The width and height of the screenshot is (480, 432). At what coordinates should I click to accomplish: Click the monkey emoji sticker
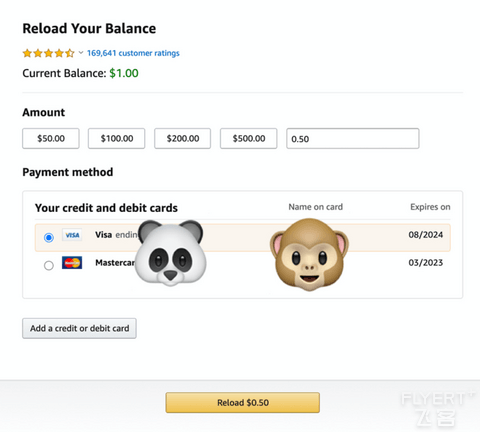pos(309,254)
